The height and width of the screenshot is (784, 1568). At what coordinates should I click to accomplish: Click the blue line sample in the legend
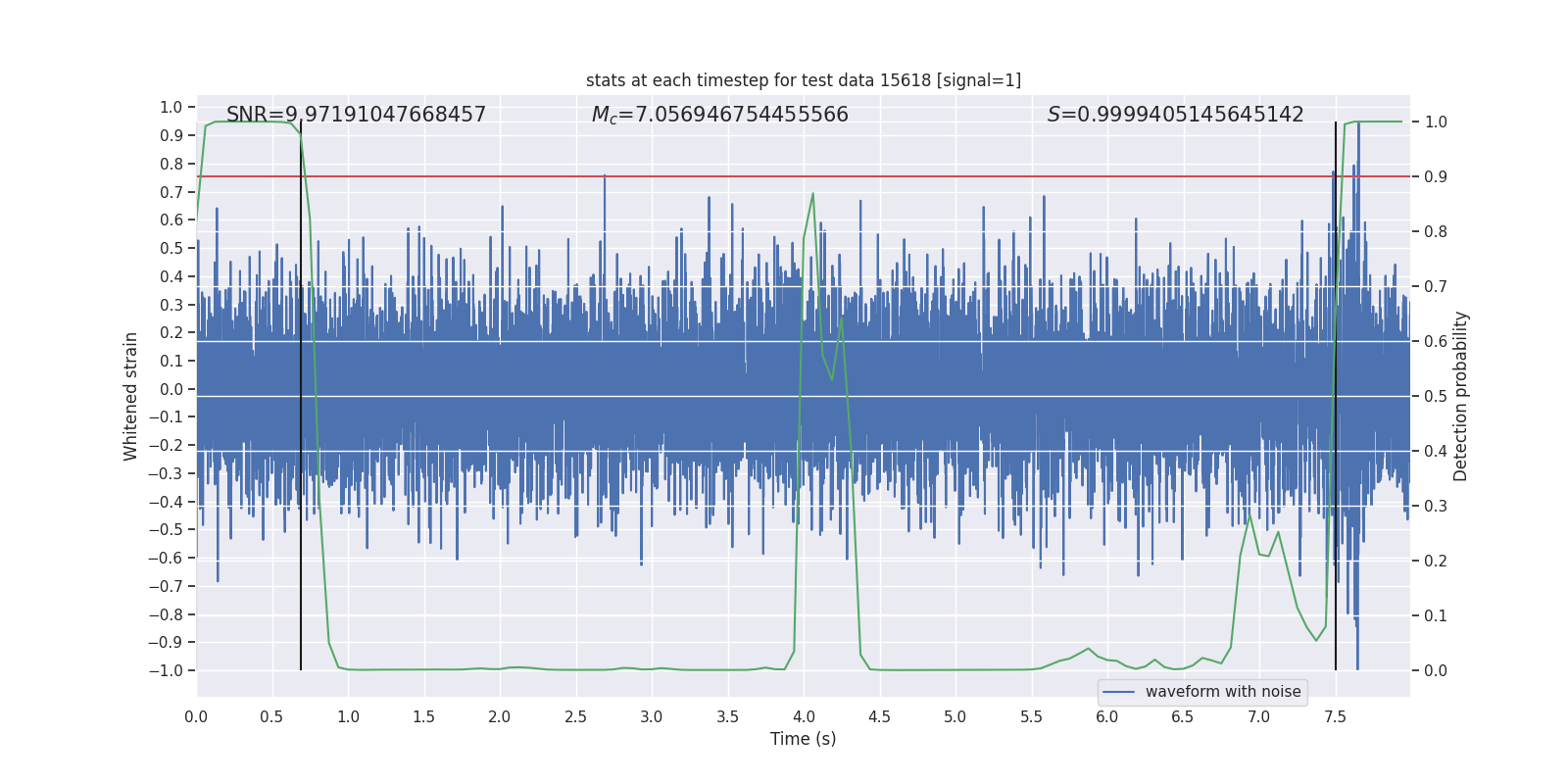[x=1119, y=692]
